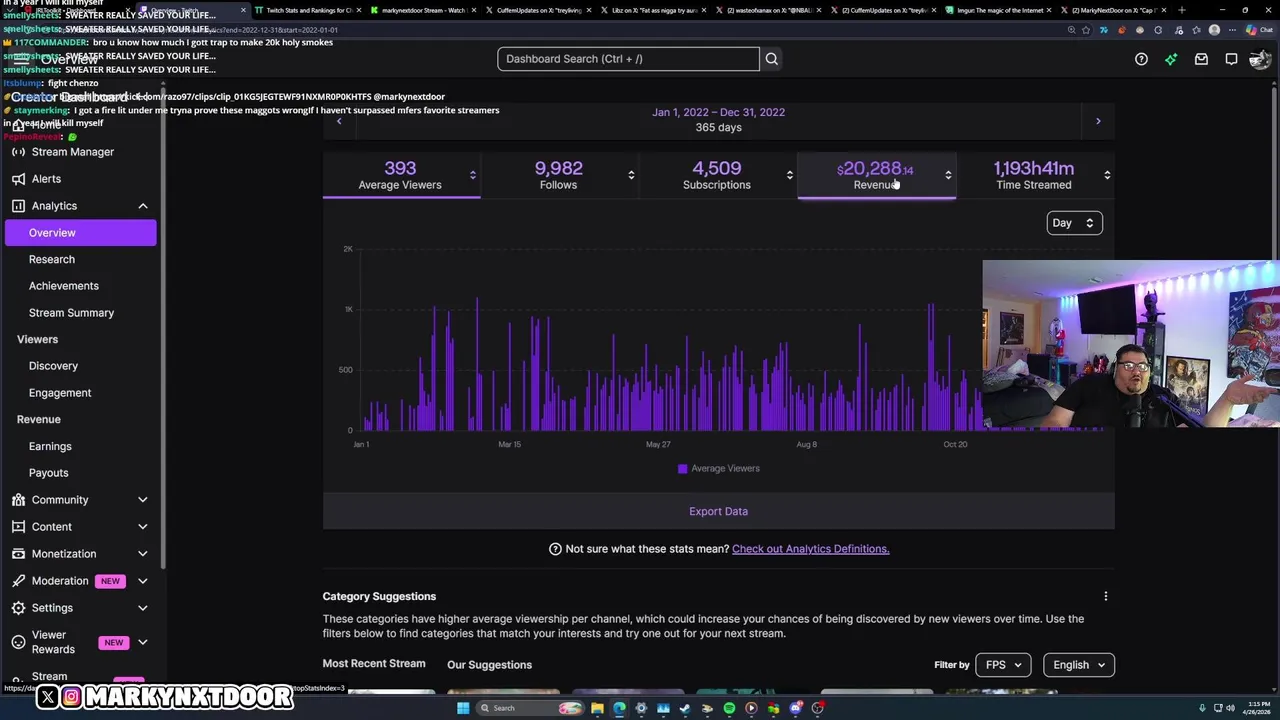Open the Engagement page under Viewers
This screenshot has height=720, width=1280.
click(60, 393)
